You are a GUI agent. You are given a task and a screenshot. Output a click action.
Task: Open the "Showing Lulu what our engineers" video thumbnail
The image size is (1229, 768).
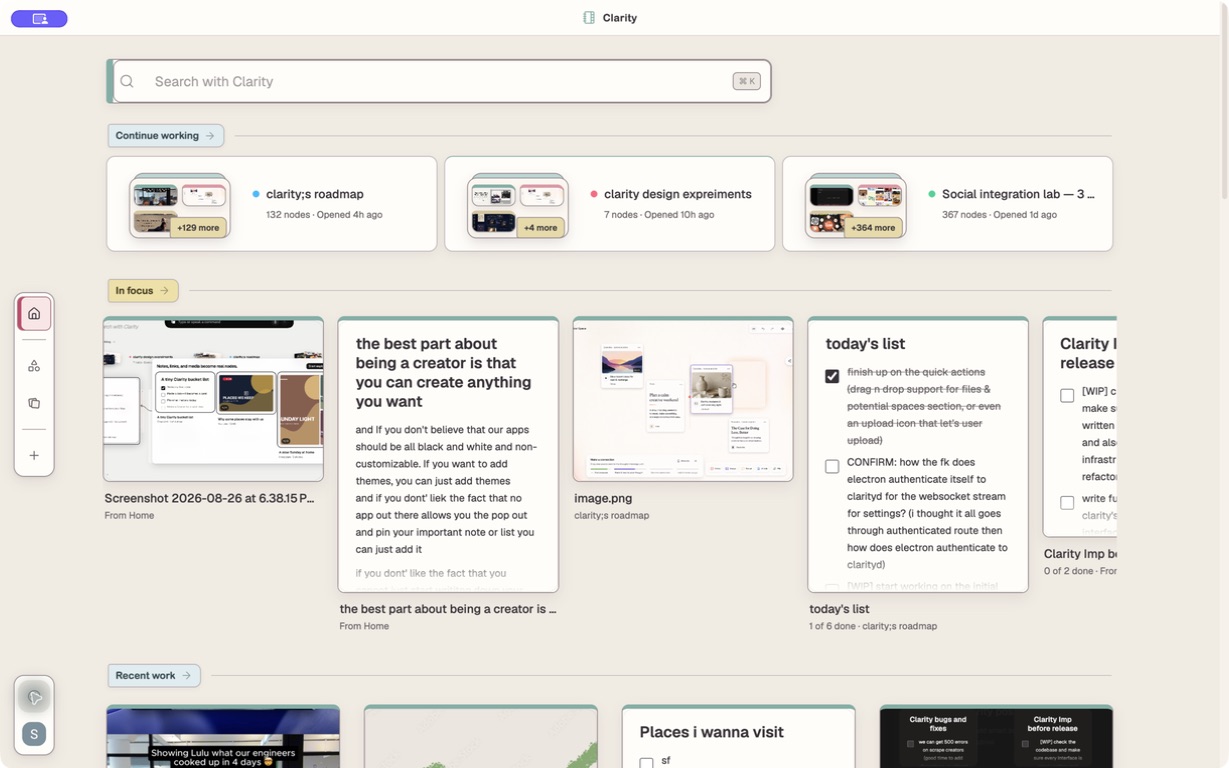point(223,737)
